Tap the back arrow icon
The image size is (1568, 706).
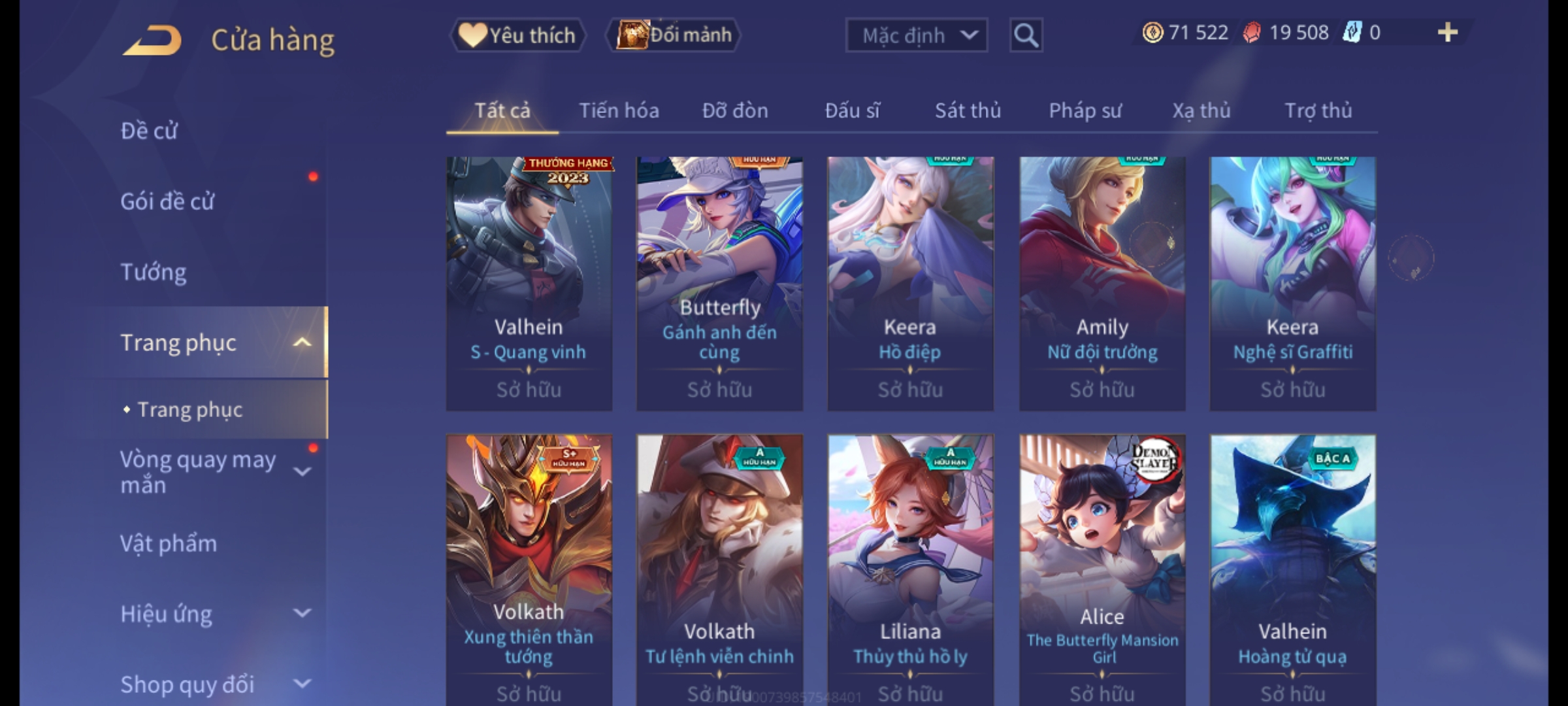point(152,41)
